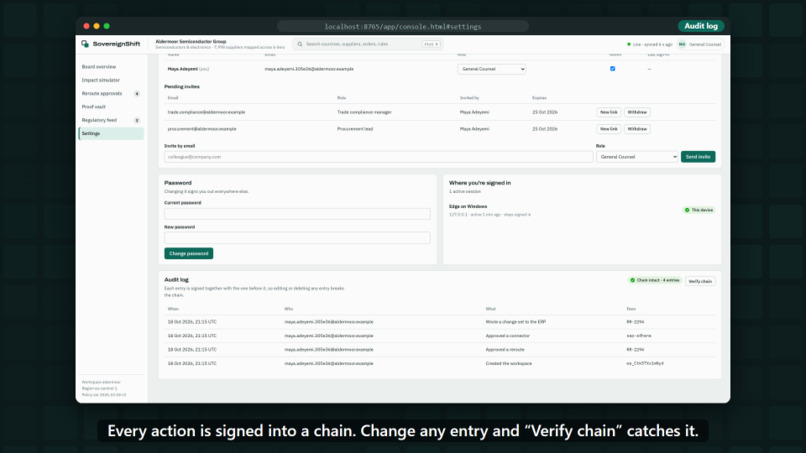Image resolution: width=806 pixels, height=453 pixels.
Task: Focus the New password field
Action: pos(297,238)
